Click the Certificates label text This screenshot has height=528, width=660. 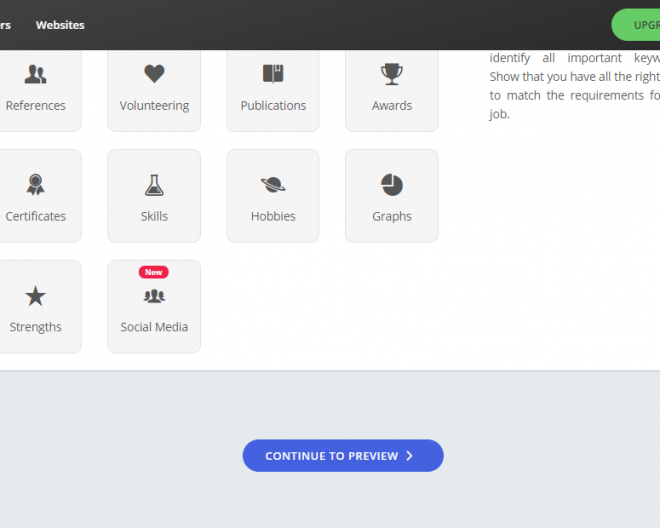pos(35,216)
